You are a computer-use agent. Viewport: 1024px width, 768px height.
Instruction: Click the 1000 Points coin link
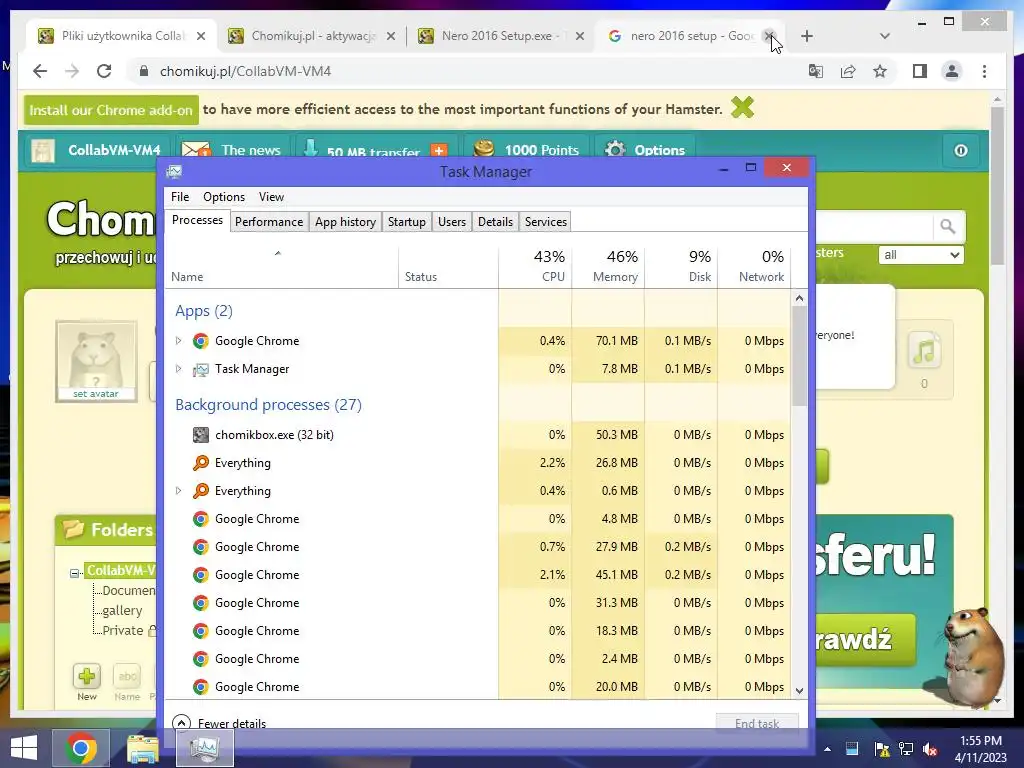[x=526, y=150]
